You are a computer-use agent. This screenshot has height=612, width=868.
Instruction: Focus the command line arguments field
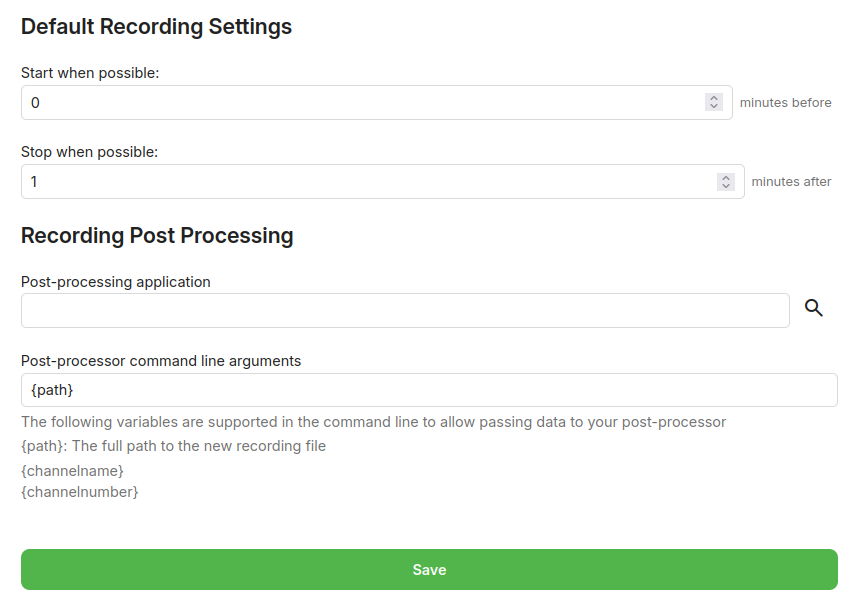400,389
